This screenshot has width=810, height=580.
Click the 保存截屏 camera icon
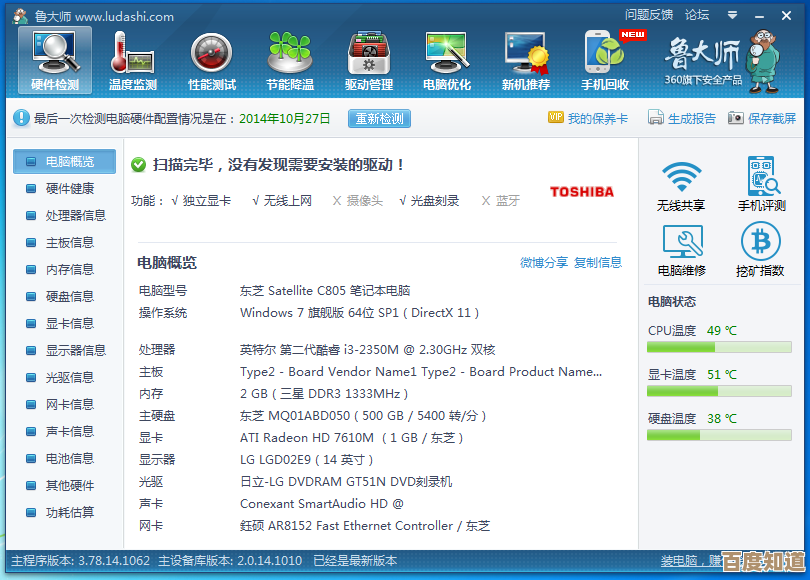click(x=736, y=118)
